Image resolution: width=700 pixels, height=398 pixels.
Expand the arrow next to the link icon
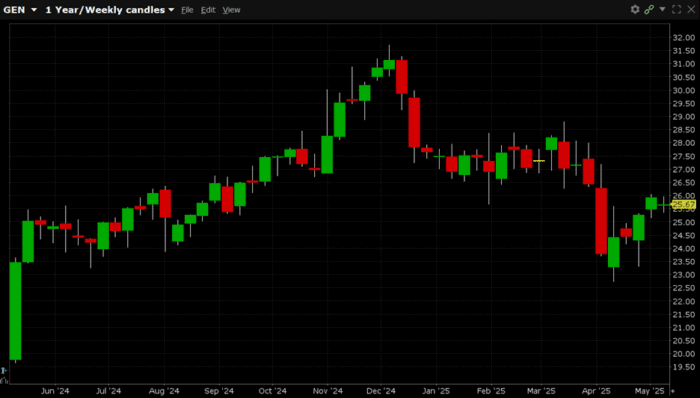(x=662, y=9)
